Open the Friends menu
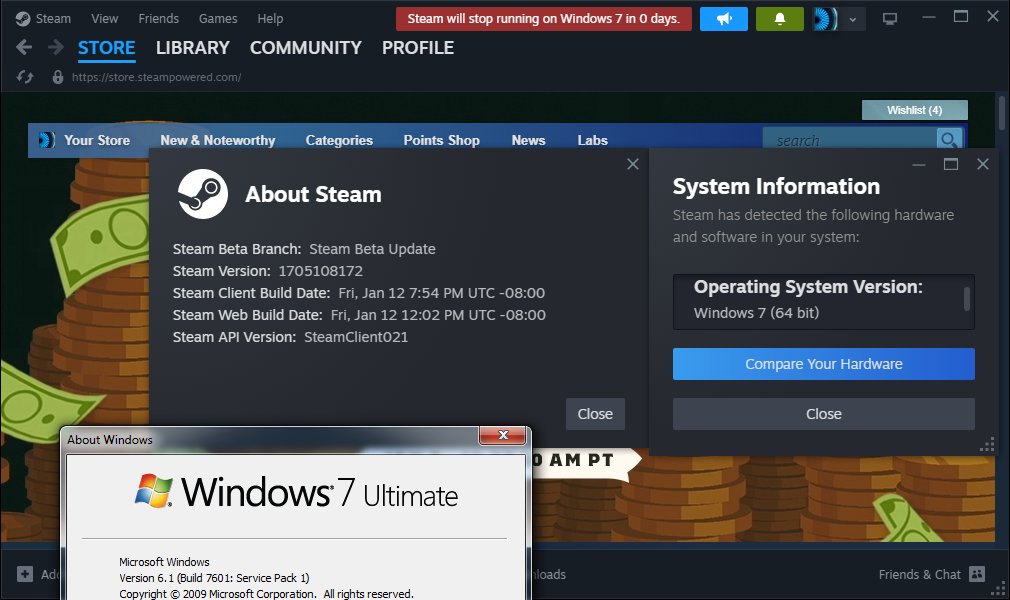 point(158,19)
